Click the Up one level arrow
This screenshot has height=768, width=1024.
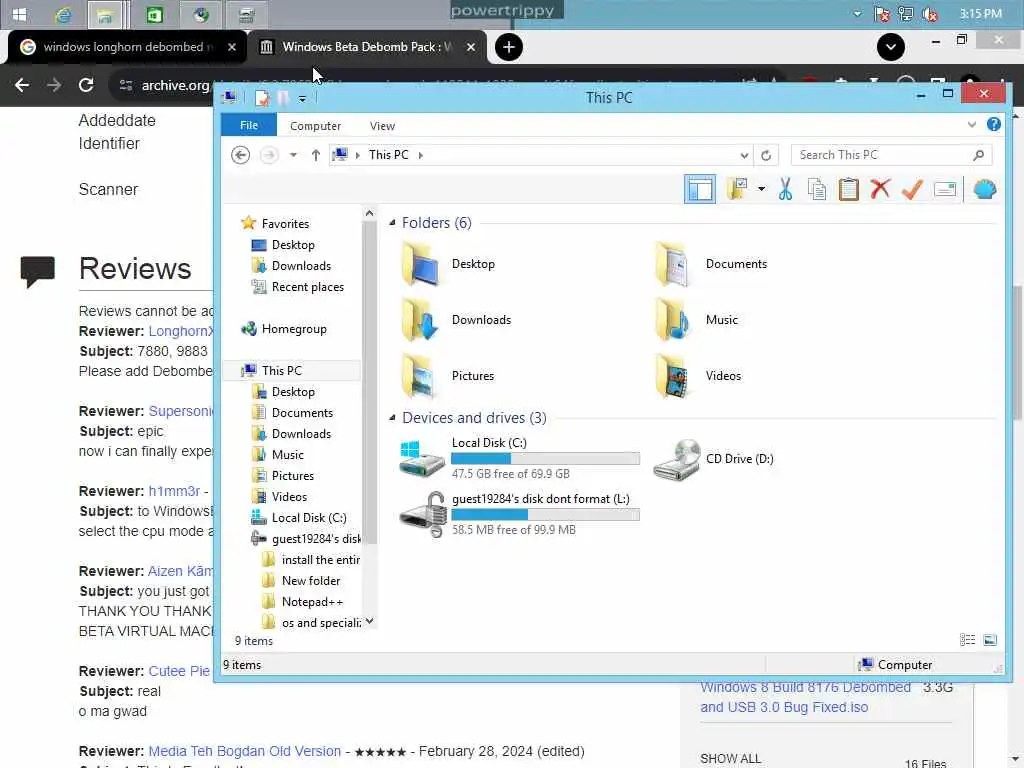pyautogui.click(x=315, y=155)
